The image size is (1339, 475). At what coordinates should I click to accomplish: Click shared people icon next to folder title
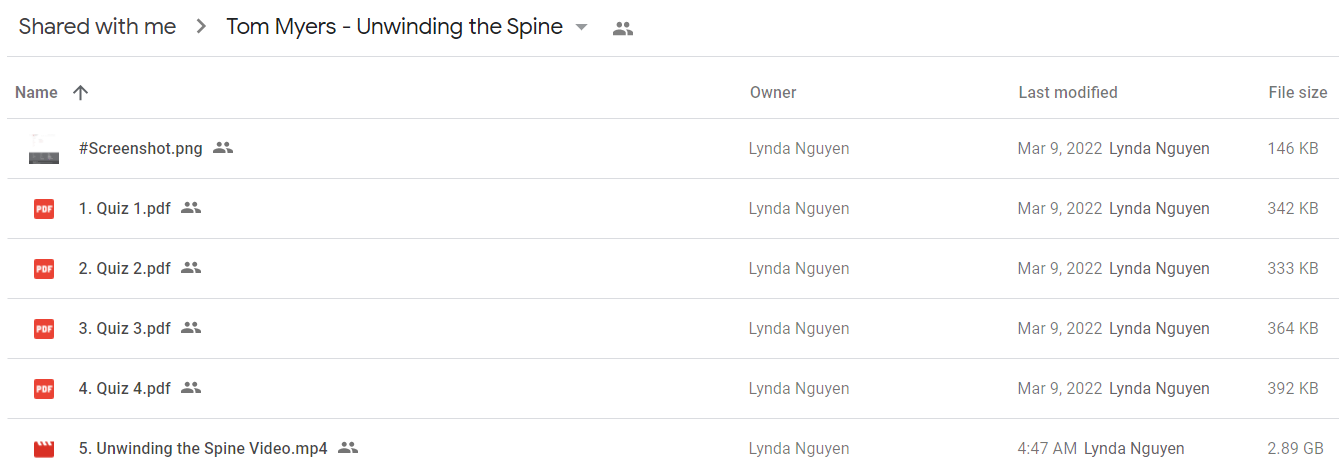623,29
